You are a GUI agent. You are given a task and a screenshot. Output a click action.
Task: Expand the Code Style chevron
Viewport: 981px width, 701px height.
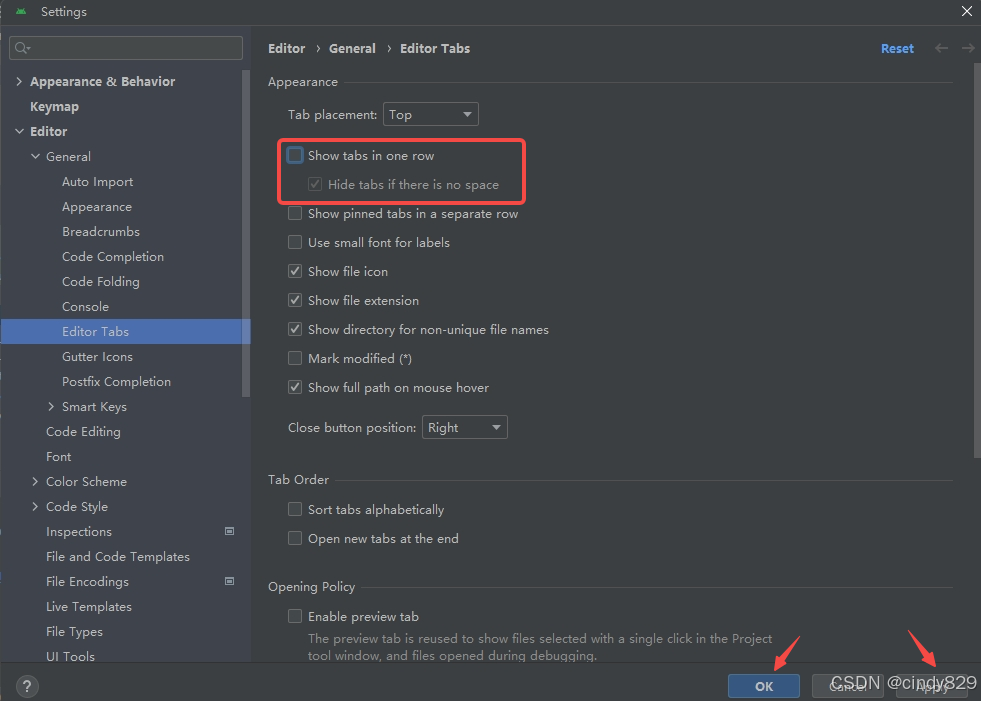[x=35, y=506]
